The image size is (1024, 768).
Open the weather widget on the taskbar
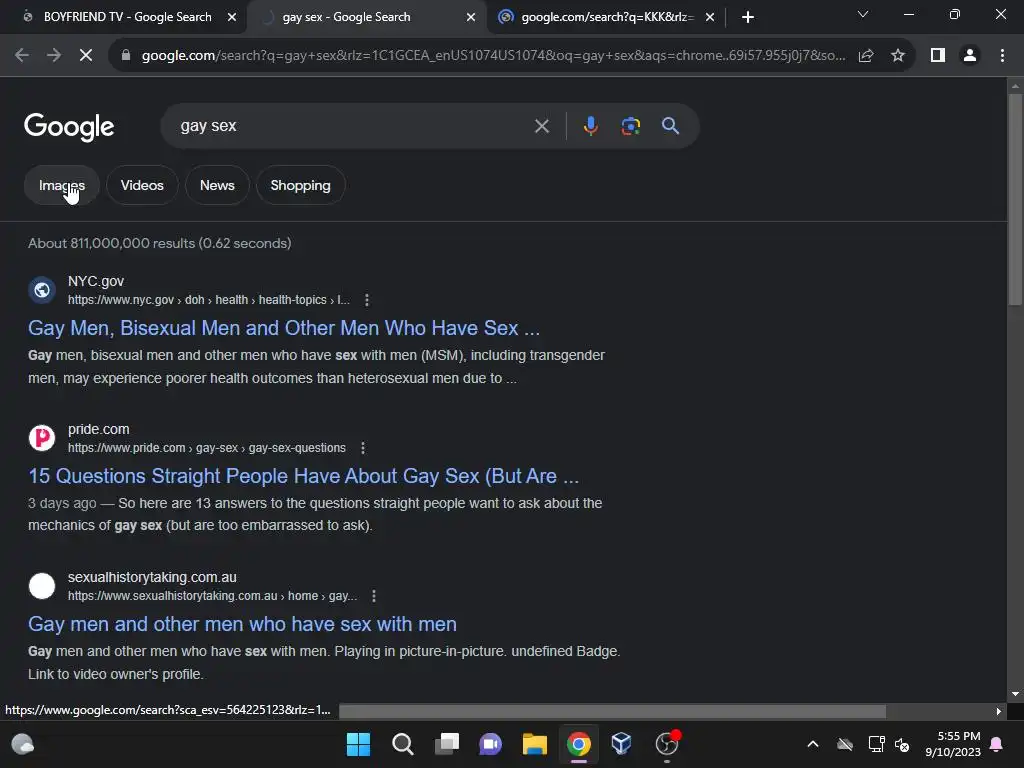click(23, 744)
